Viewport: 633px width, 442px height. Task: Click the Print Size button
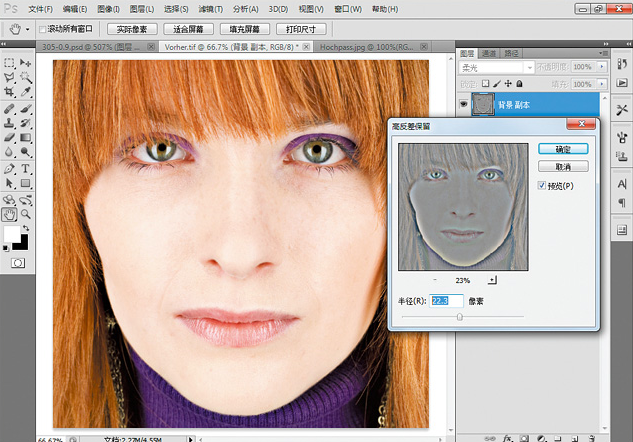pos(301,29)
